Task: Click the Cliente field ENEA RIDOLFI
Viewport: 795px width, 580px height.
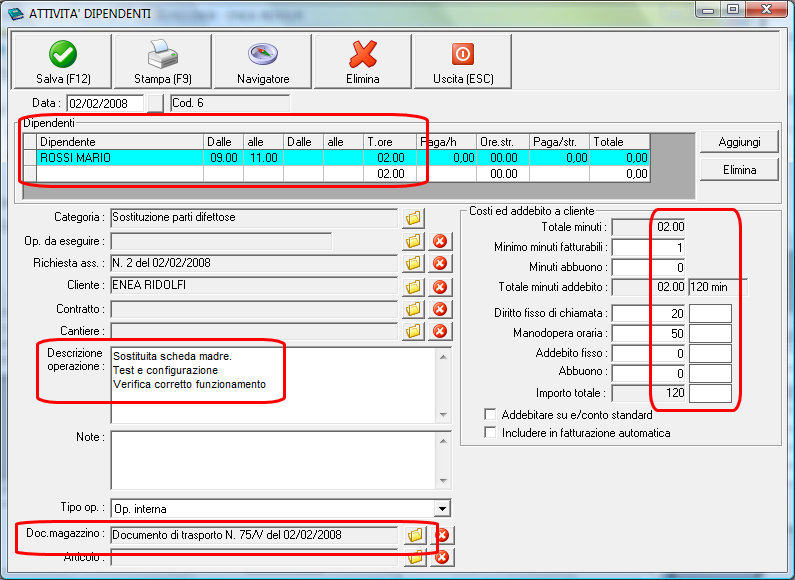Action: point(254,285)
